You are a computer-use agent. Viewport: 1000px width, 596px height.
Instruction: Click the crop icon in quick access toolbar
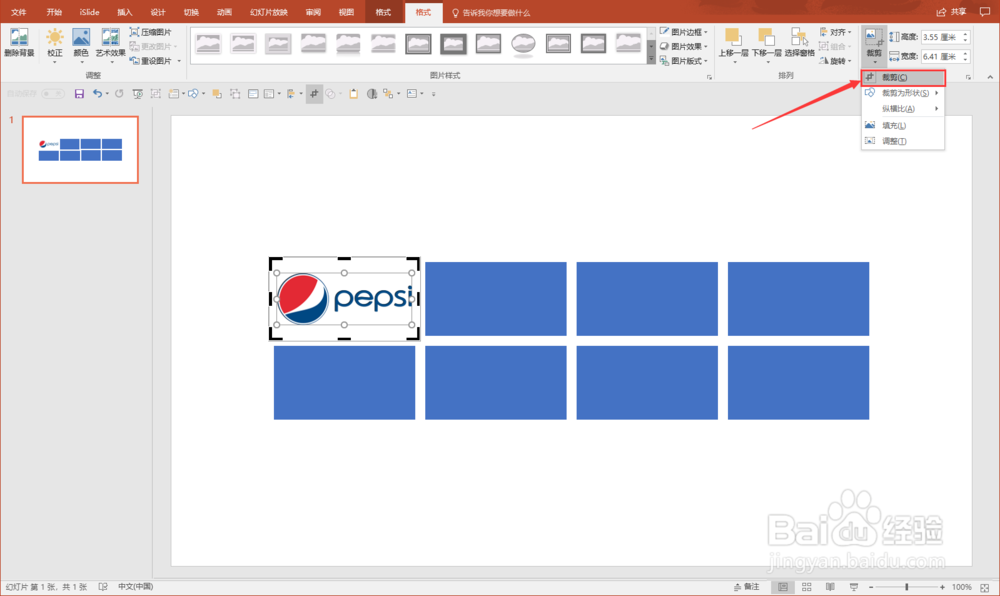(x=314, y=94)
